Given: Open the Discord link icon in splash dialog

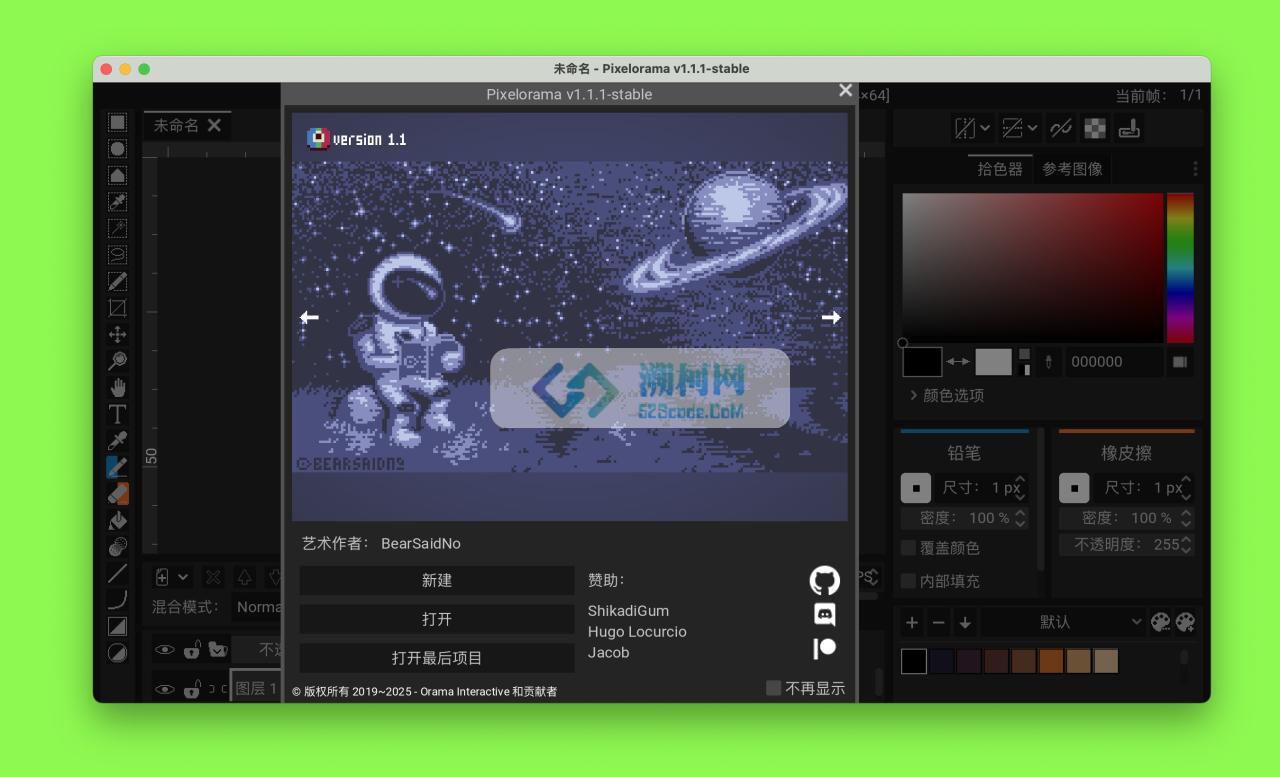Looking at the screenshot, I should click(x=824, y=614).
